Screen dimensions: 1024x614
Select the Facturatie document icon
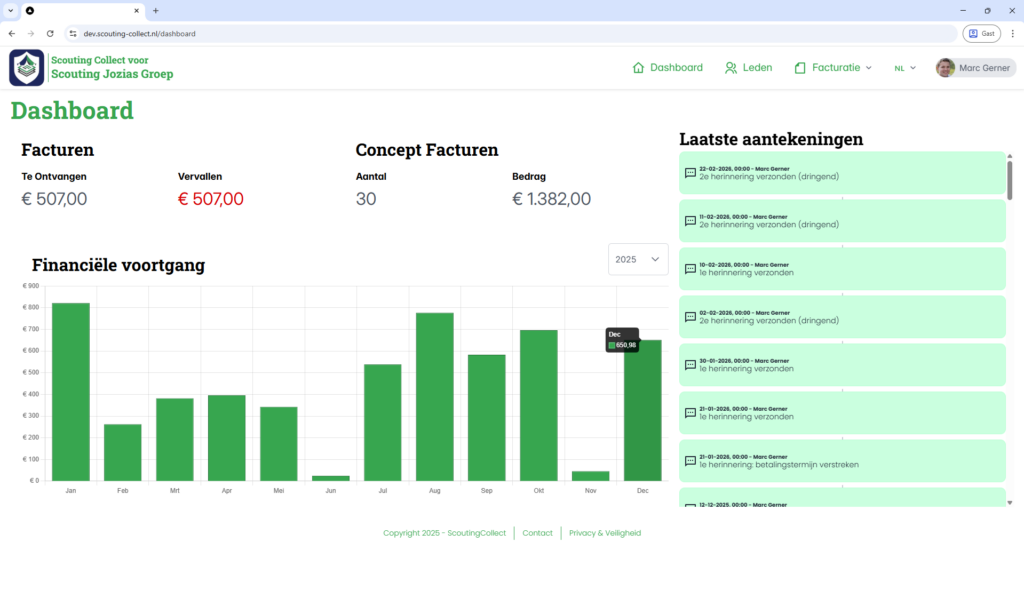point(801,67)
